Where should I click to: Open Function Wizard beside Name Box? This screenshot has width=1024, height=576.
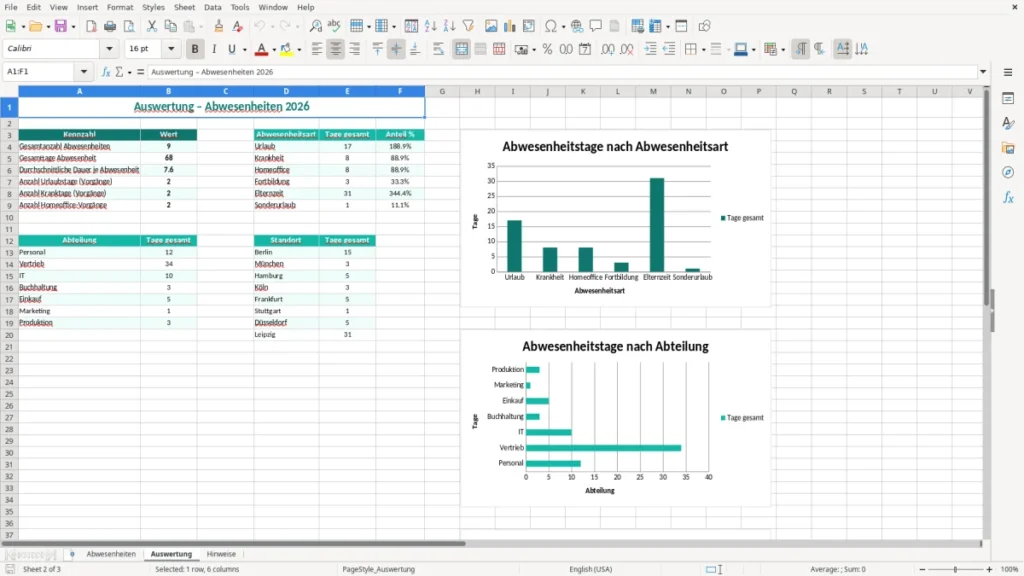point(106,72)
